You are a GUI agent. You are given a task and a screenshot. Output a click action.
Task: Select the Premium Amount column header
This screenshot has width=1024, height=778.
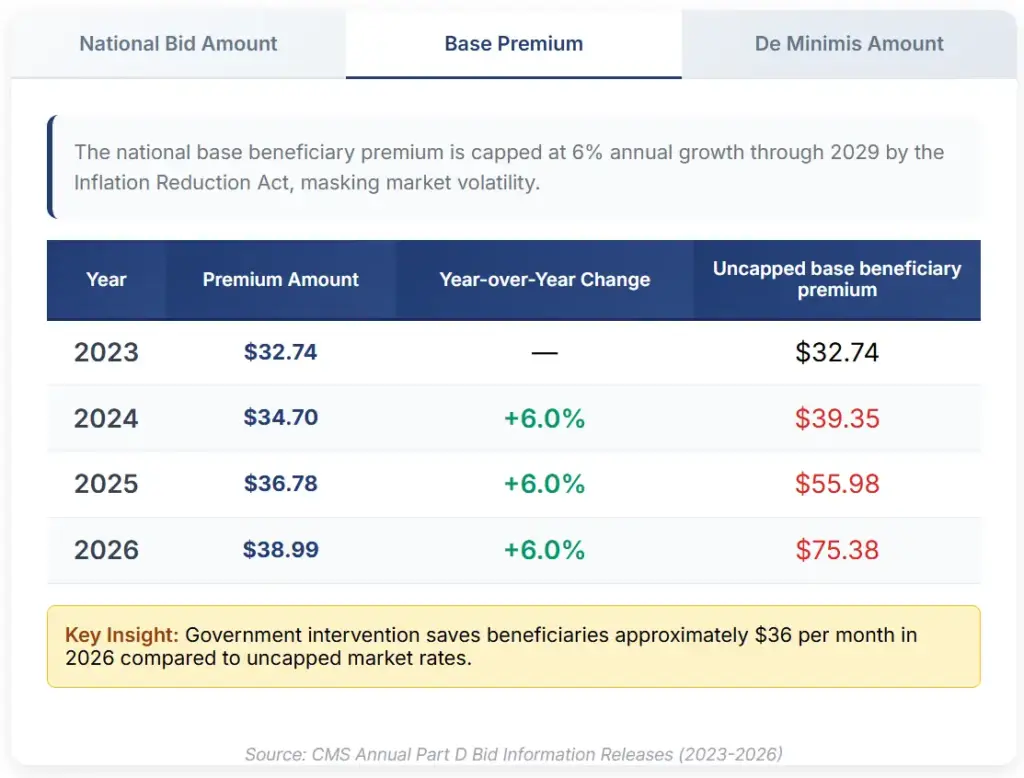[x=281, y=280]
